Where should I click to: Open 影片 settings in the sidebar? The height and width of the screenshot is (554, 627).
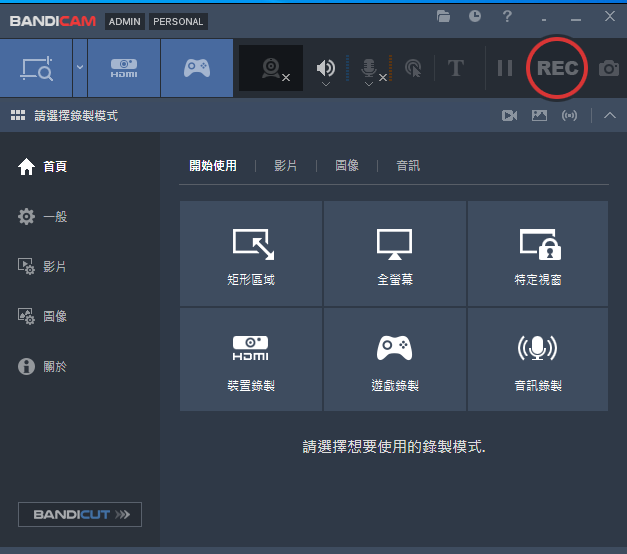click(x=42, y=266)
